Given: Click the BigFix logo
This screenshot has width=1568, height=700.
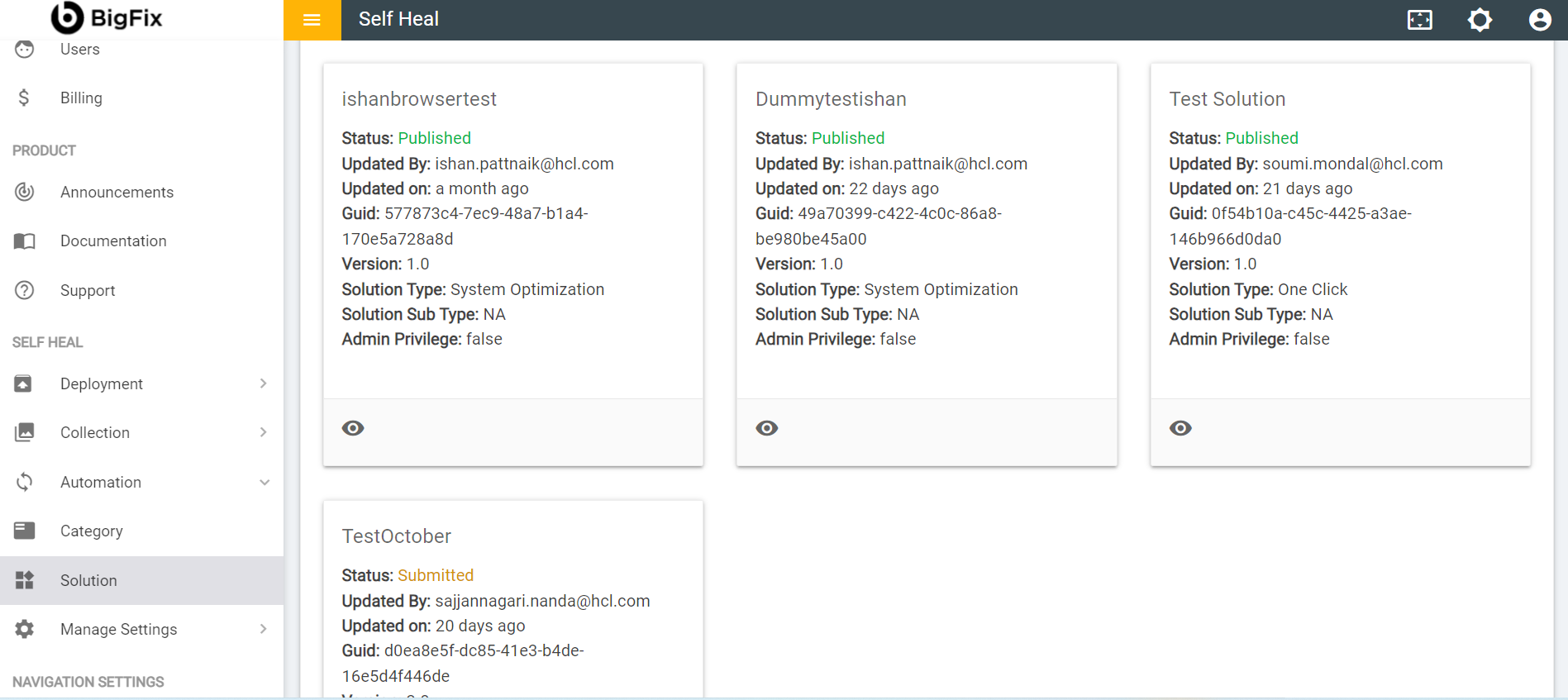Looking at the screenshot, I should 107,18.
